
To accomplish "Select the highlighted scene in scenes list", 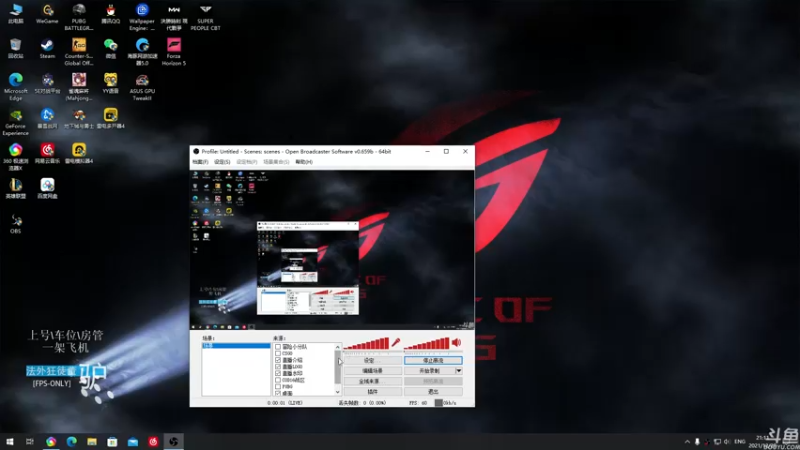I will click(x=236, y=346).
